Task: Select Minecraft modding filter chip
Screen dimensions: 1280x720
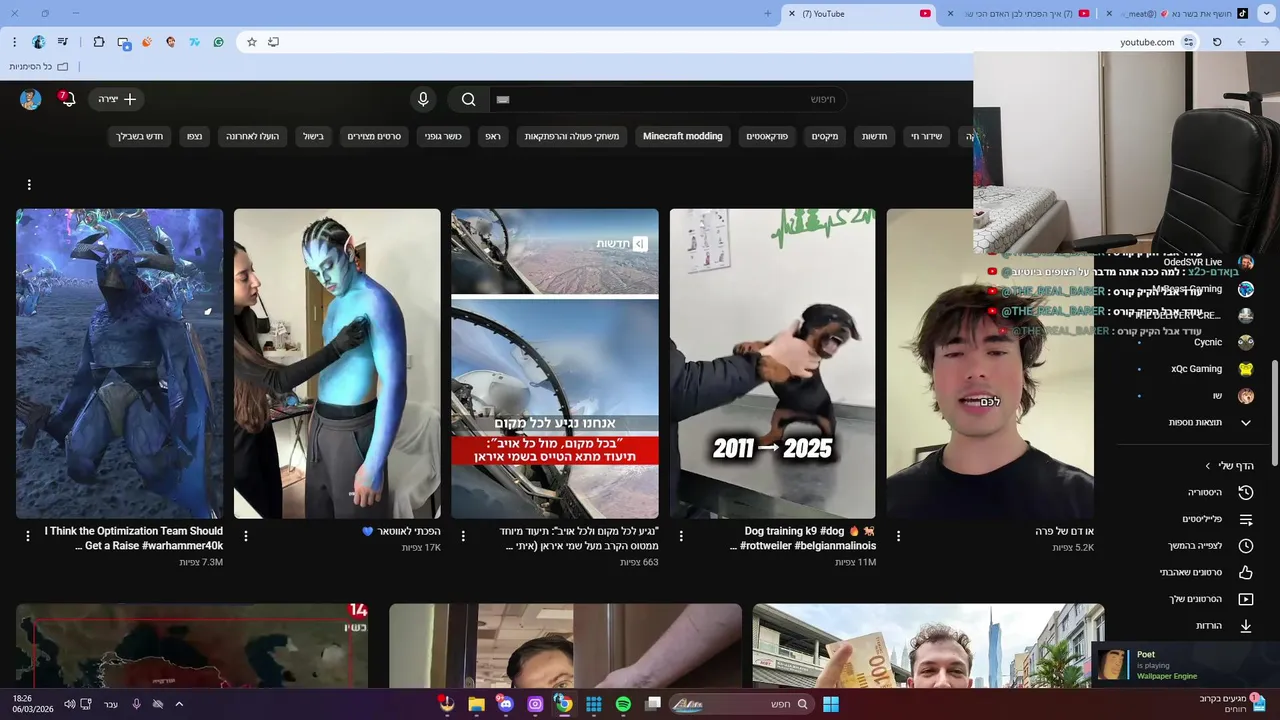Action: (683, 136)
